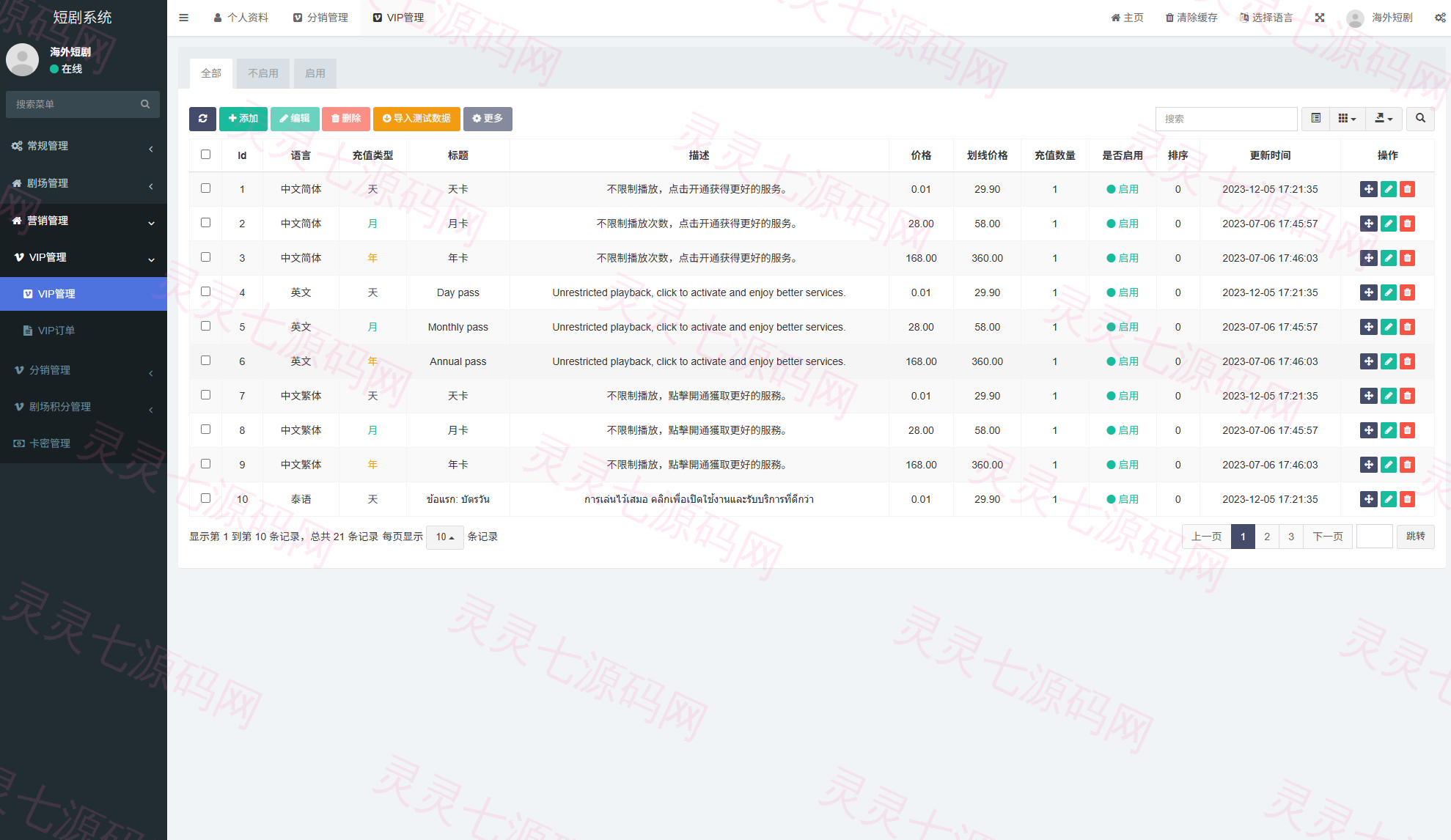Viewport: 1451px width, 840px height.
Task: Expand the 常规管理 sidebar menu
Action: [x=84, y=146]
